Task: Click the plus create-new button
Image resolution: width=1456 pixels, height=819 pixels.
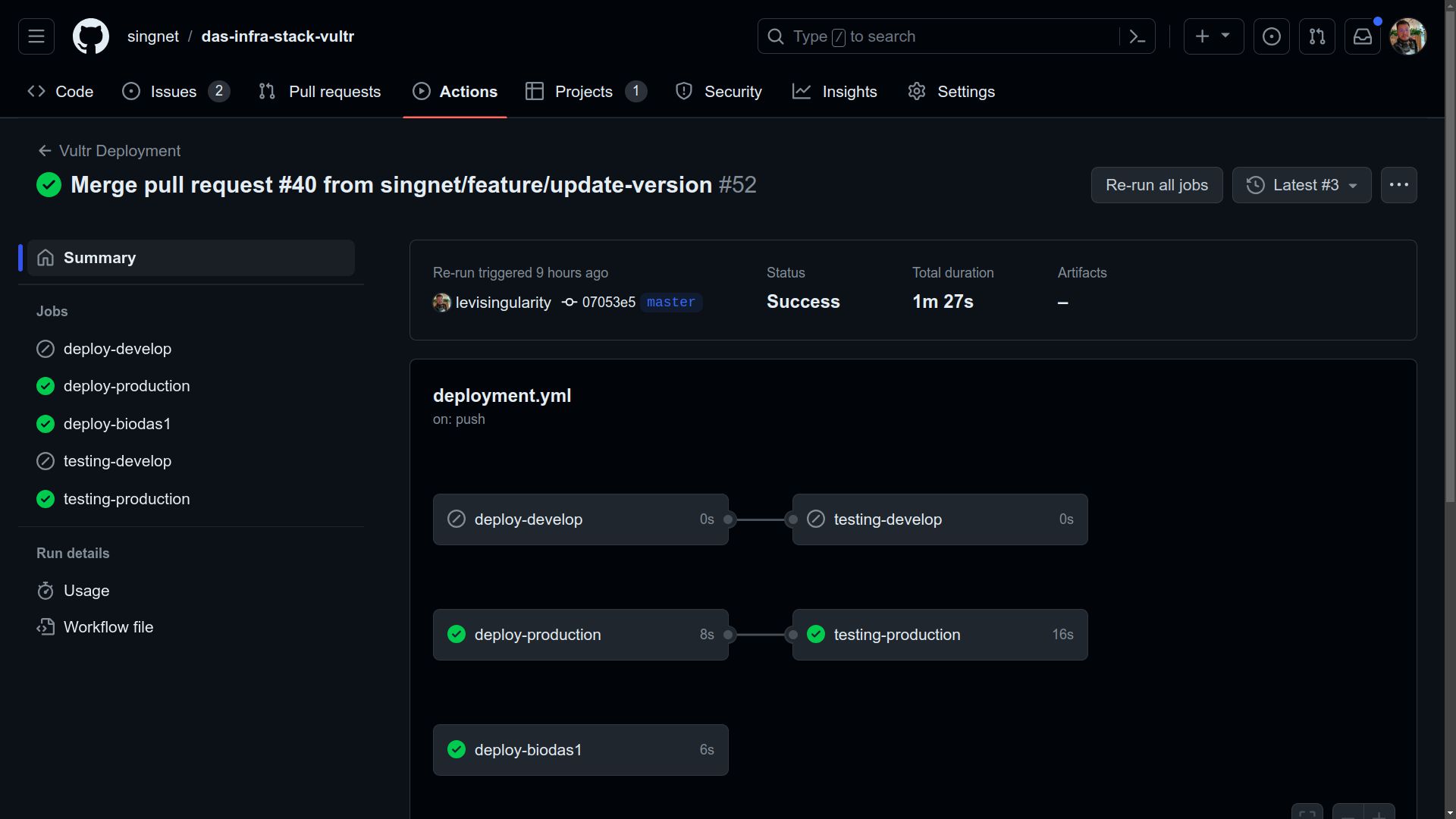Action: coord(1202,36)
